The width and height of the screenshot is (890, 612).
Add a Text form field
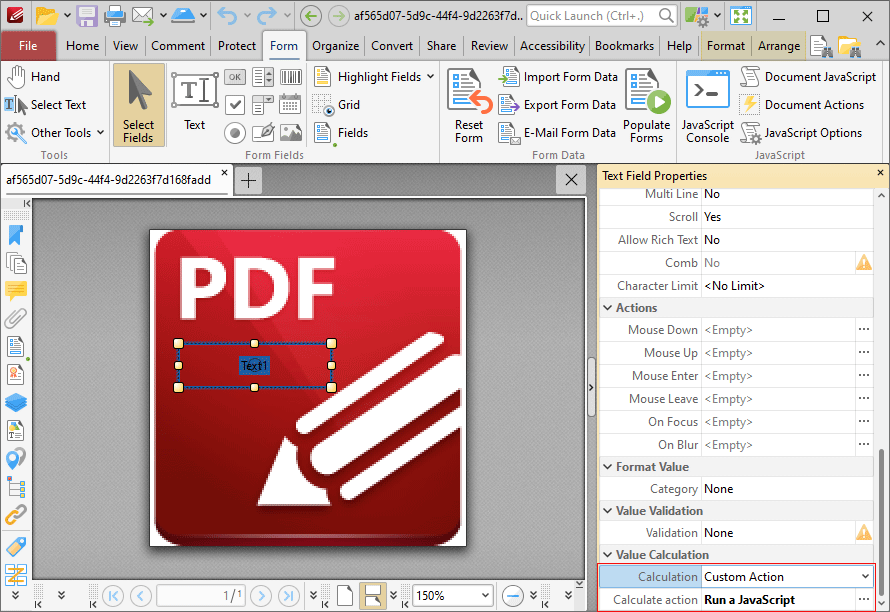[x=195, y=101]
